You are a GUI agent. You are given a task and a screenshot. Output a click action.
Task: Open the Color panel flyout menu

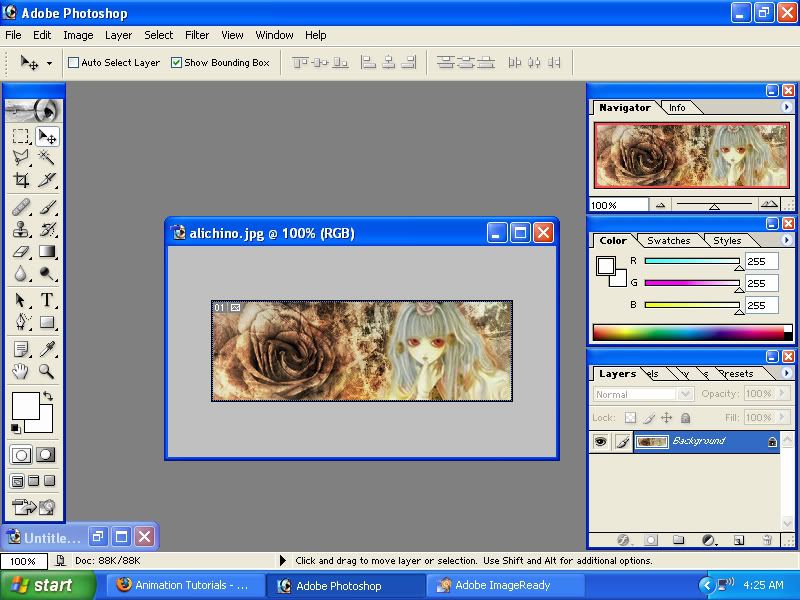tap(786, 240)
